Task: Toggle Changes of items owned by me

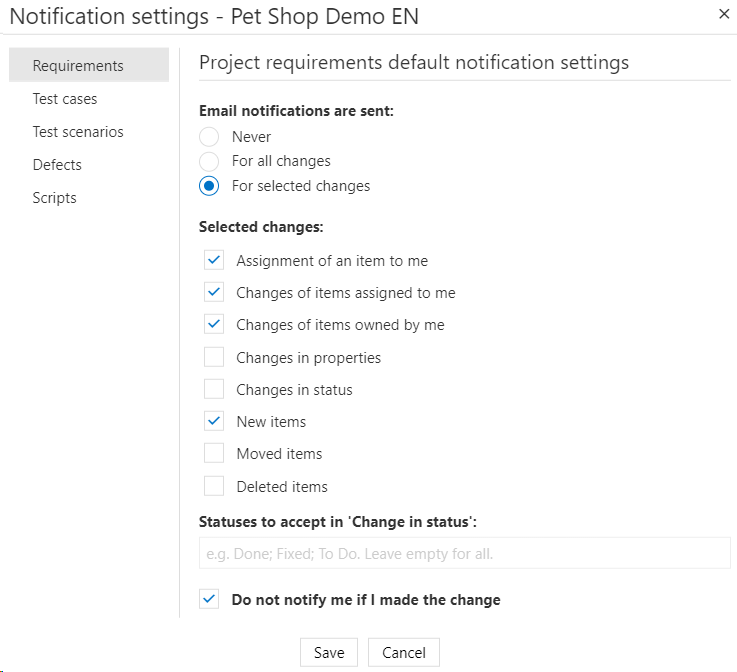Action: click(x=214, y=325)
